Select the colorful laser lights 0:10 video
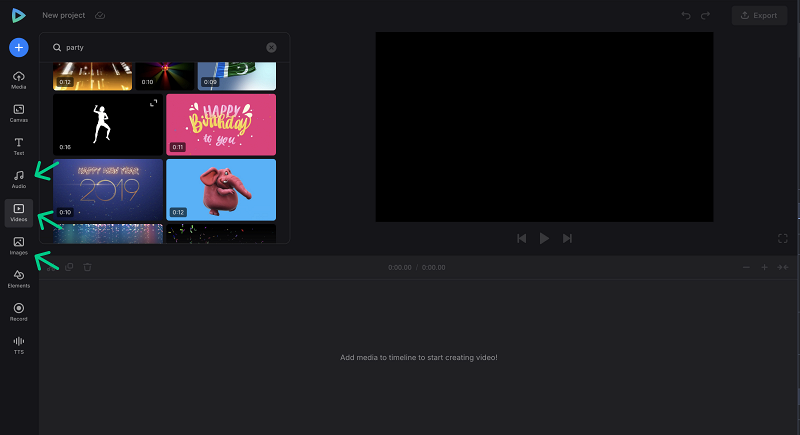 click(x=165, y=76)
